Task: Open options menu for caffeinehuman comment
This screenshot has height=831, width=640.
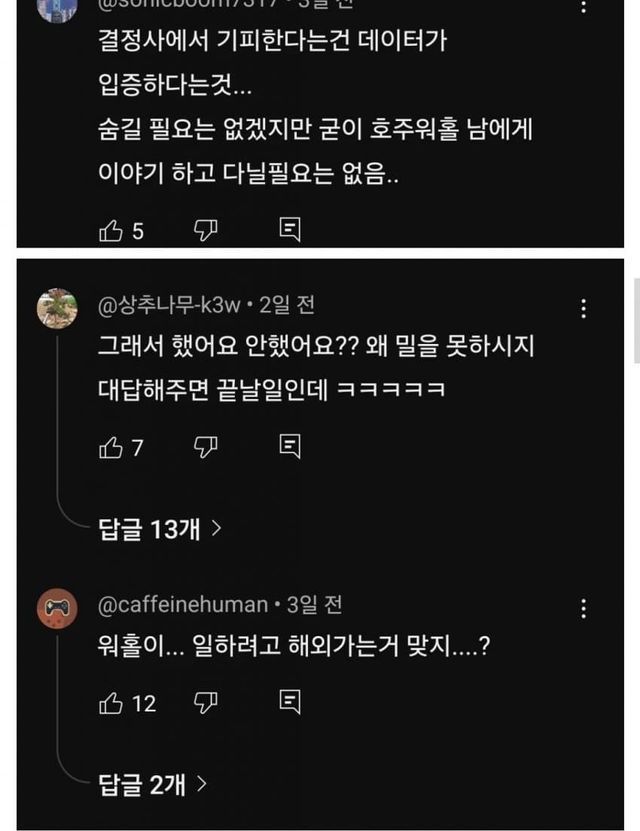Action: pos(584,608)
